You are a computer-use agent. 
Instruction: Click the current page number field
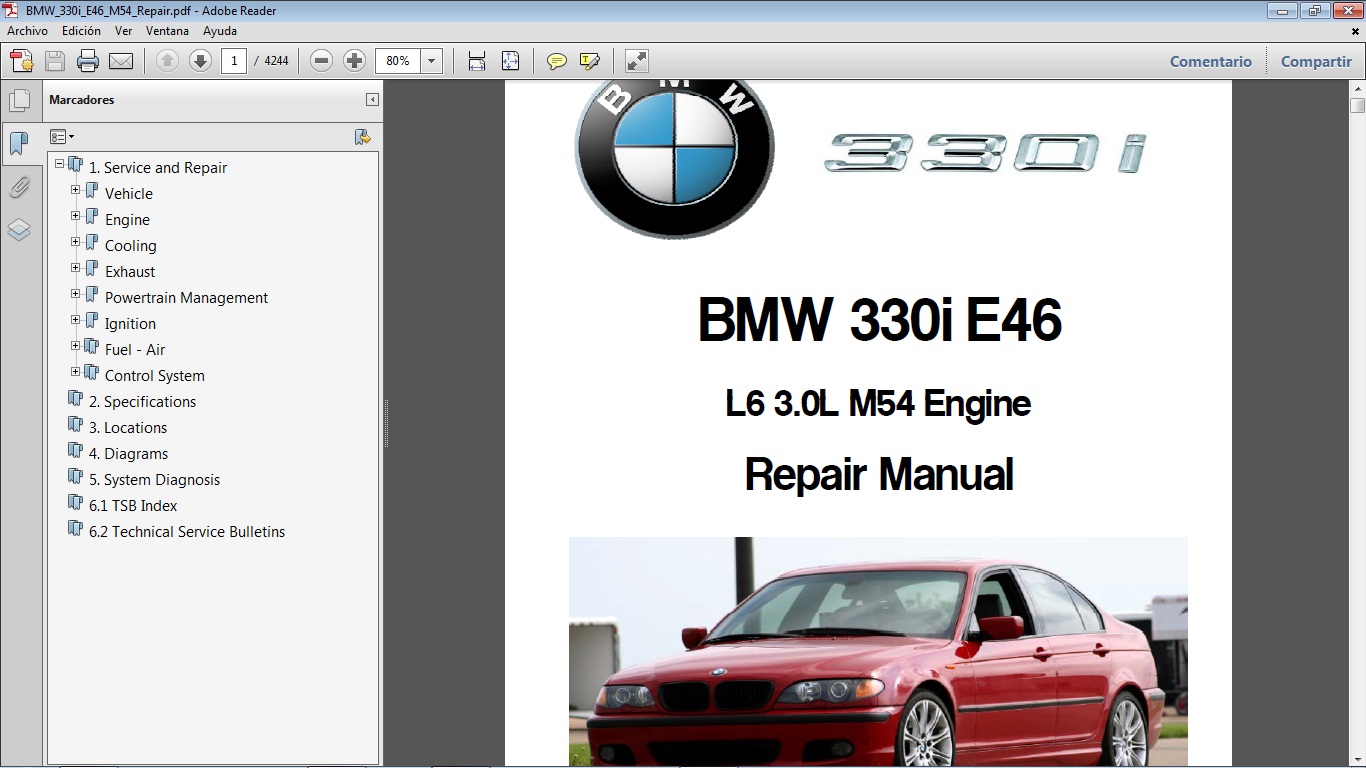pyautogui.click(x=234, y=61)
